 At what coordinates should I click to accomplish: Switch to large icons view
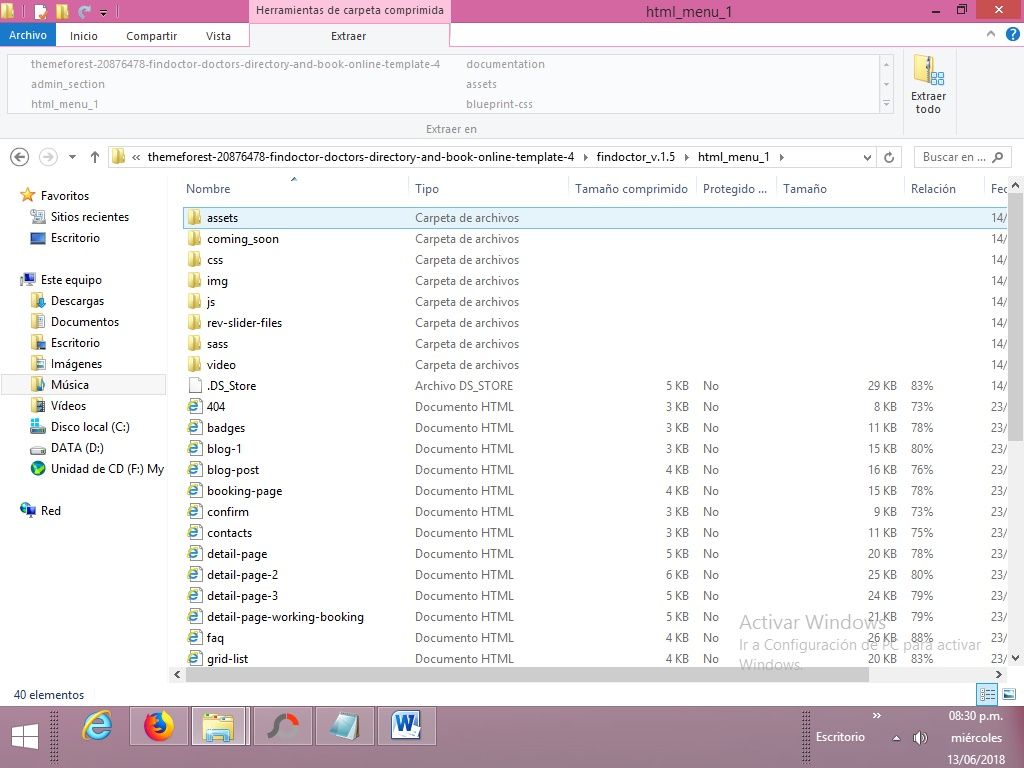click(1009, 694)
